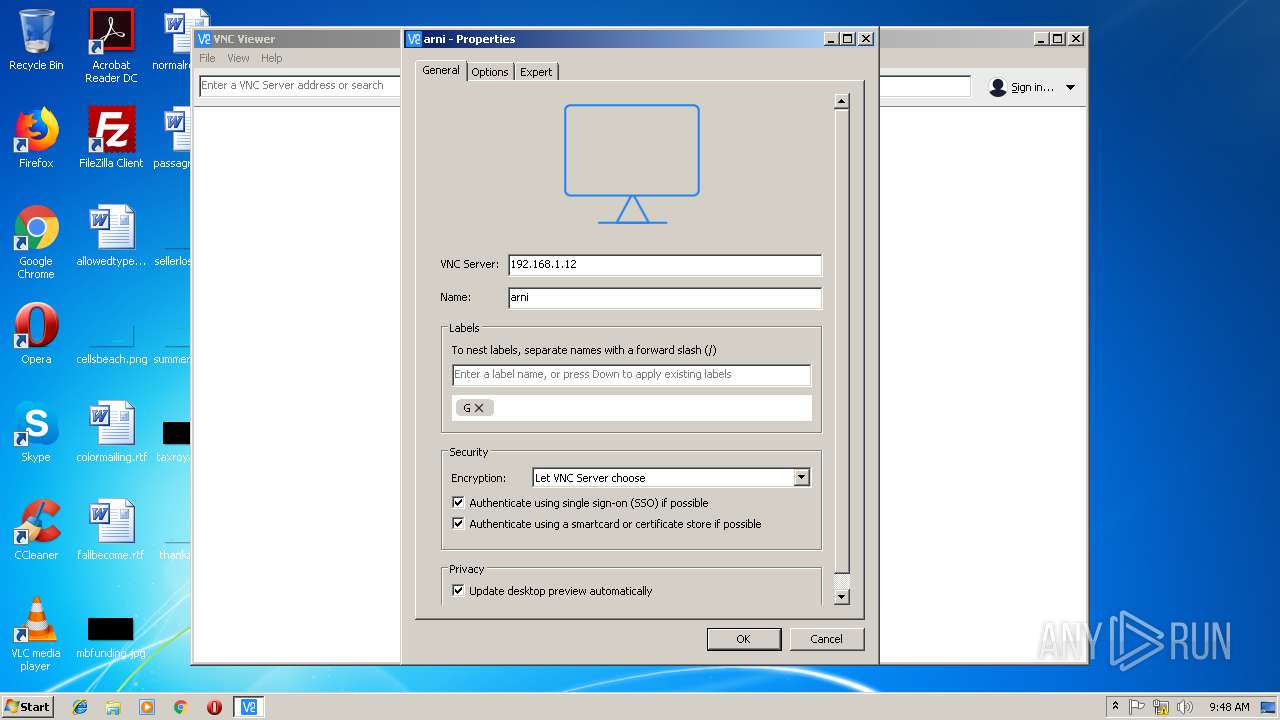Open fallbecome.rtf file on desktop
1280x720 pixels.
tap(111, 530)
